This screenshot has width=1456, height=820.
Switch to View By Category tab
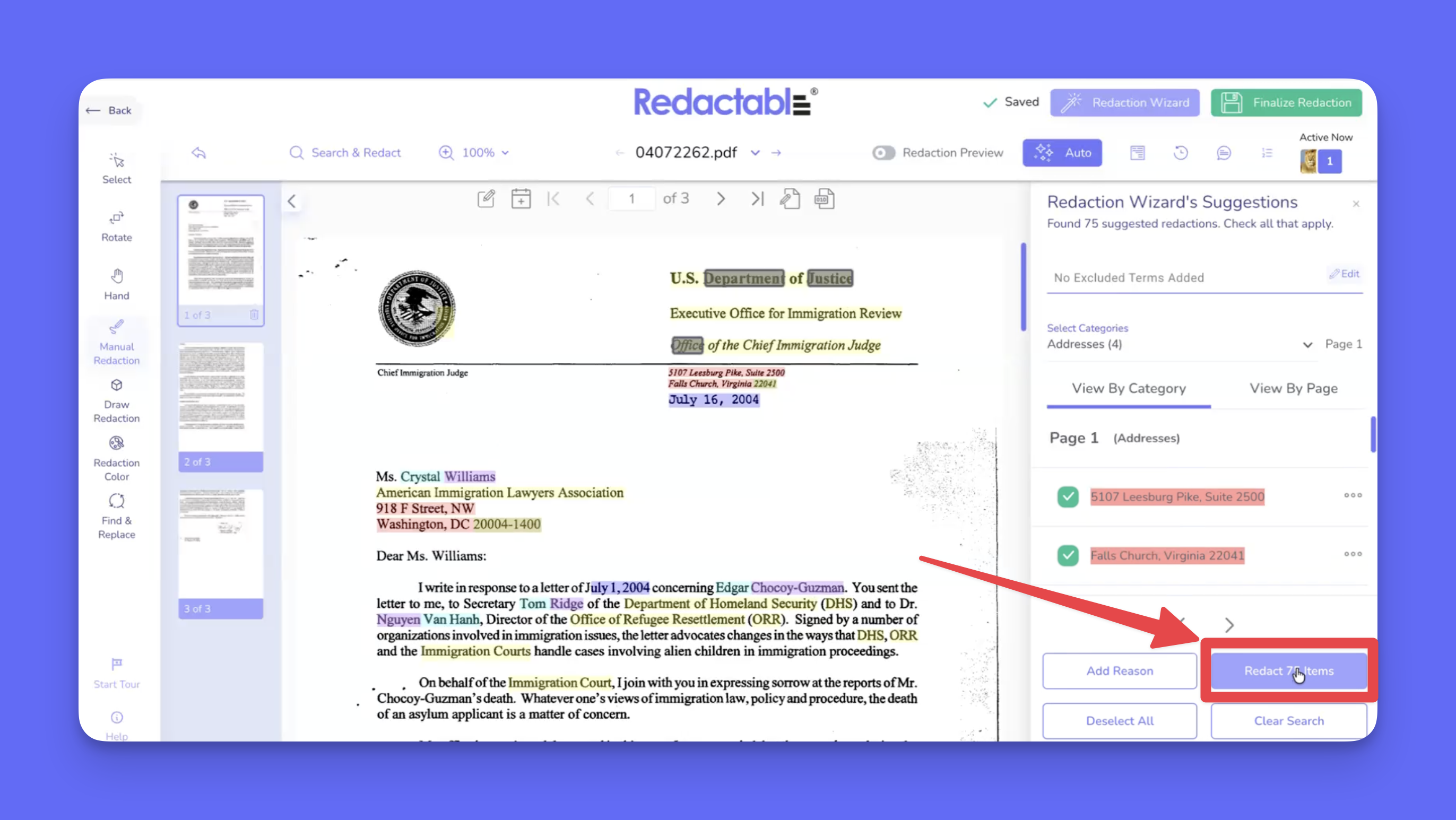1128,388
